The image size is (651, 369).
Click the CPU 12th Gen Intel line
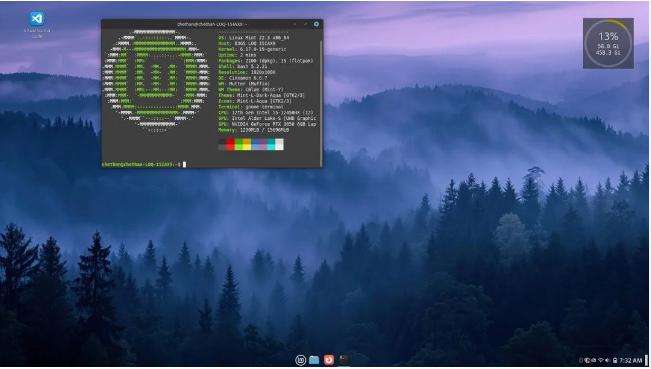pos(266,112)
